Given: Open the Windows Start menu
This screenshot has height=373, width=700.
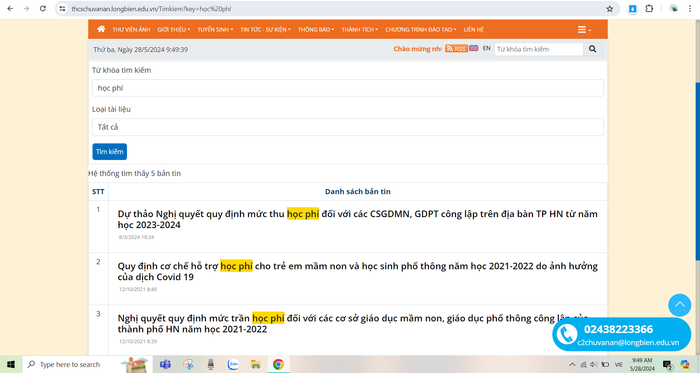Looking at the screenshot, I should point(11,365).
